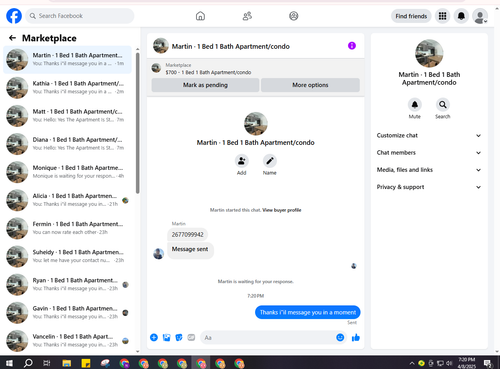Expand the Privacy & support section
The height and width of the screenshot is (369, 500).
[429, 187]
